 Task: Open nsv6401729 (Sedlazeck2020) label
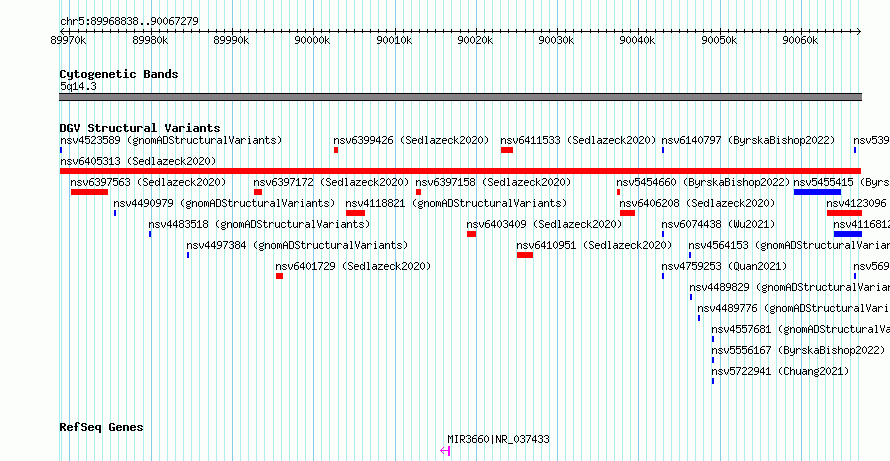click(x=353, y=266)
